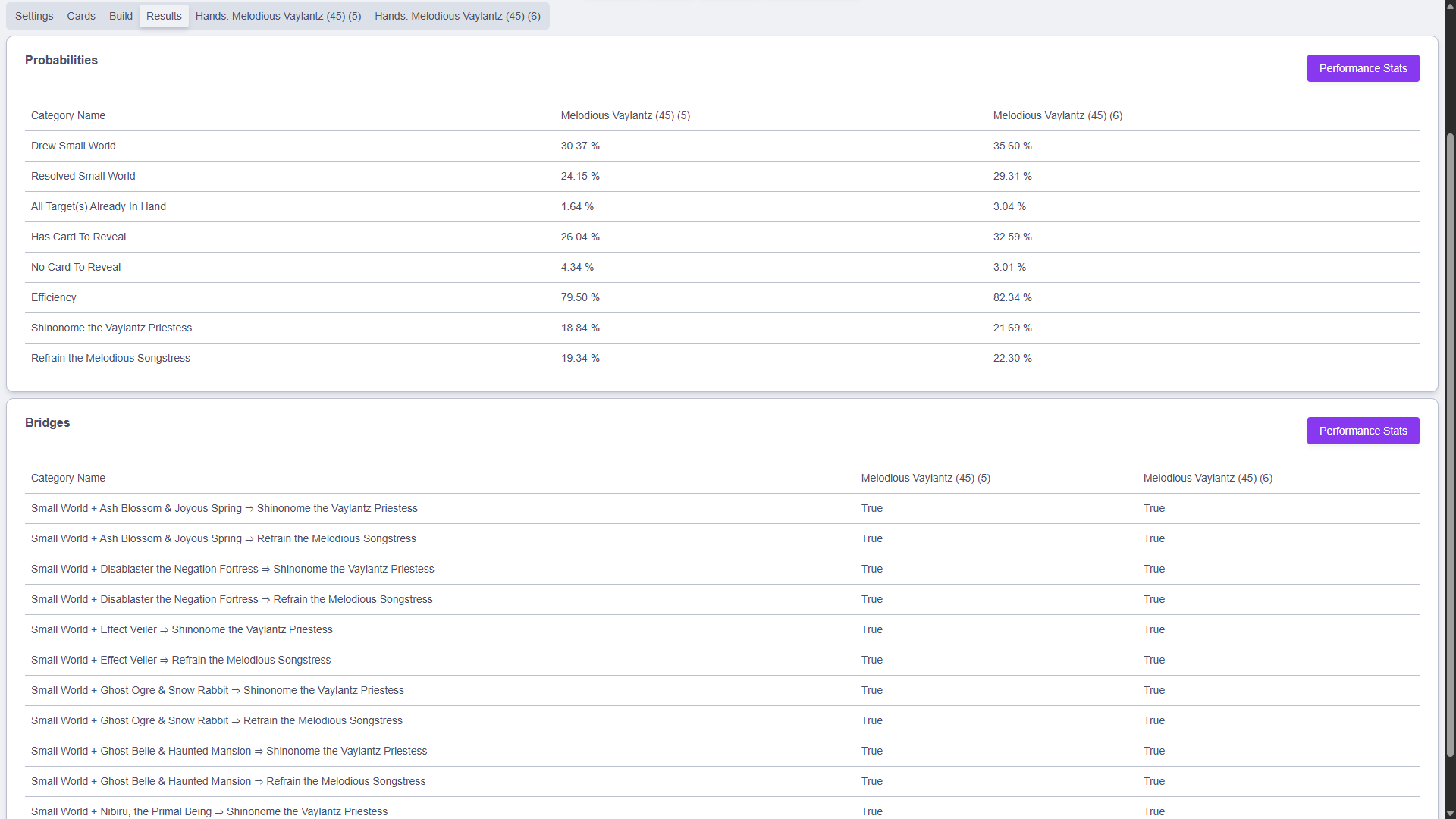Click the Has Card To Reveal label
Viewport: 1456px width, 819px height.
[79, 237]
